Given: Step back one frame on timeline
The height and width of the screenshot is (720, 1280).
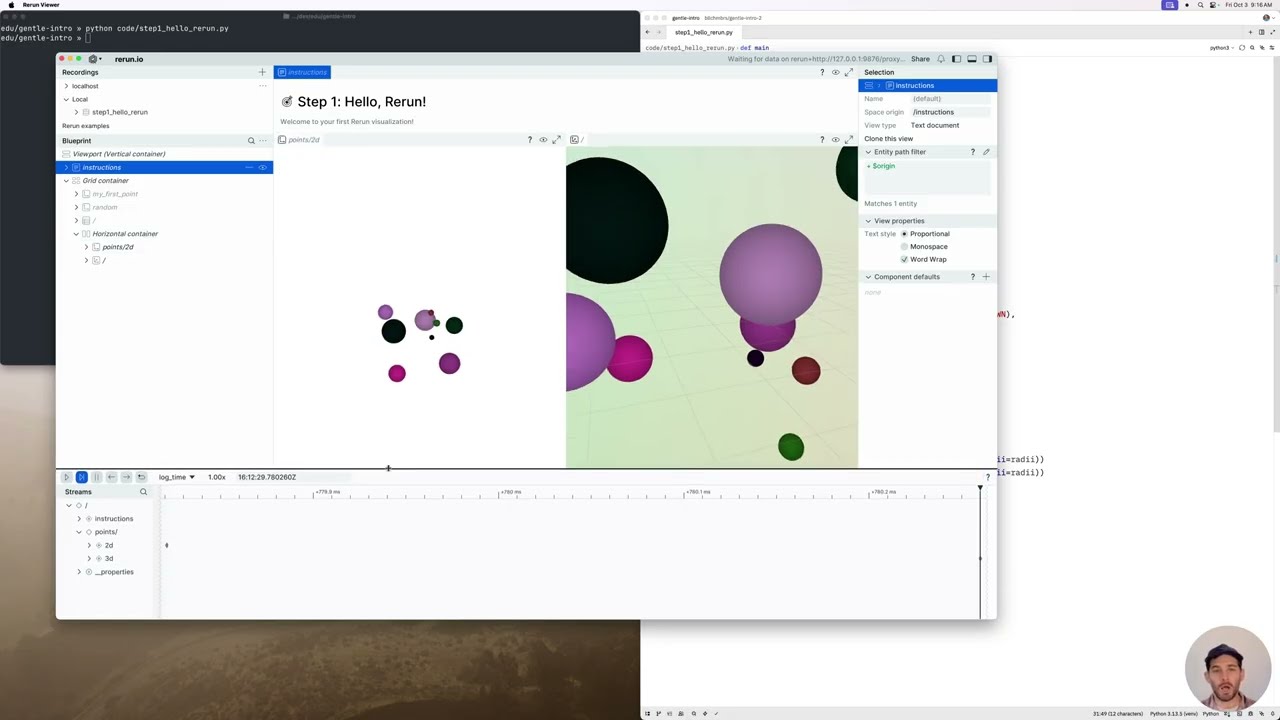Looking at the screenshot, I should [111, 477].
